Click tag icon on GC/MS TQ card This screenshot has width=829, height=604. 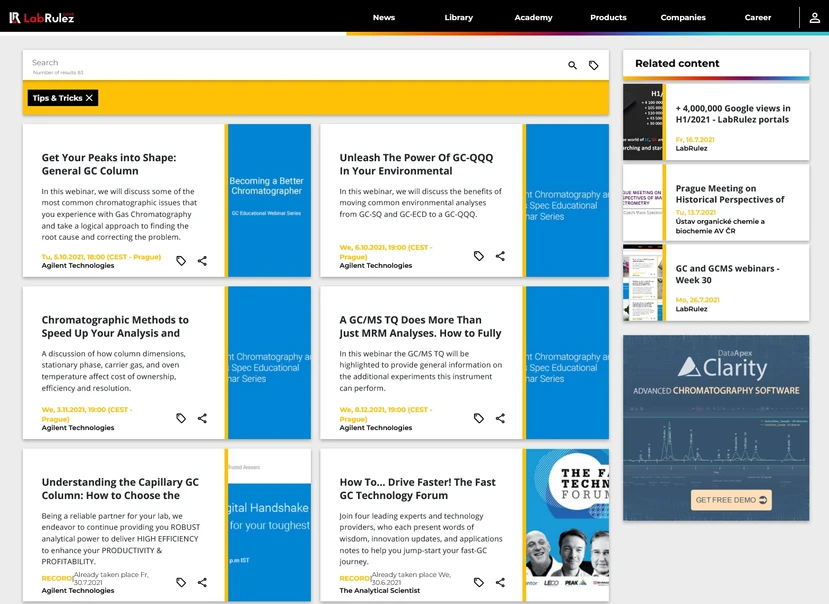[x=478, y=418]
